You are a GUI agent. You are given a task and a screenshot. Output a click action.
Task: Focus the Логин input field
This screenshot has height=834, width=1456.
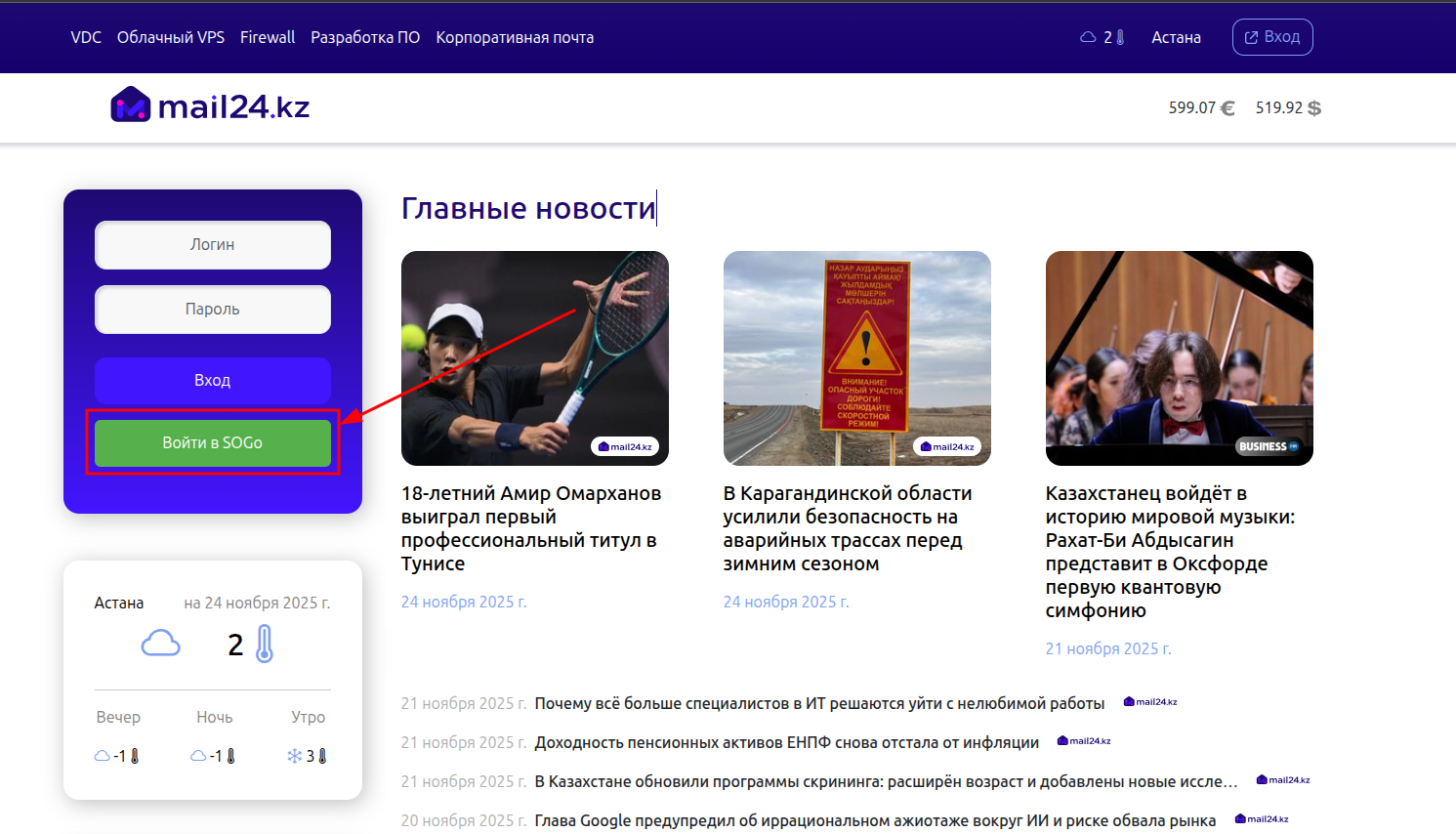point(213,245)
